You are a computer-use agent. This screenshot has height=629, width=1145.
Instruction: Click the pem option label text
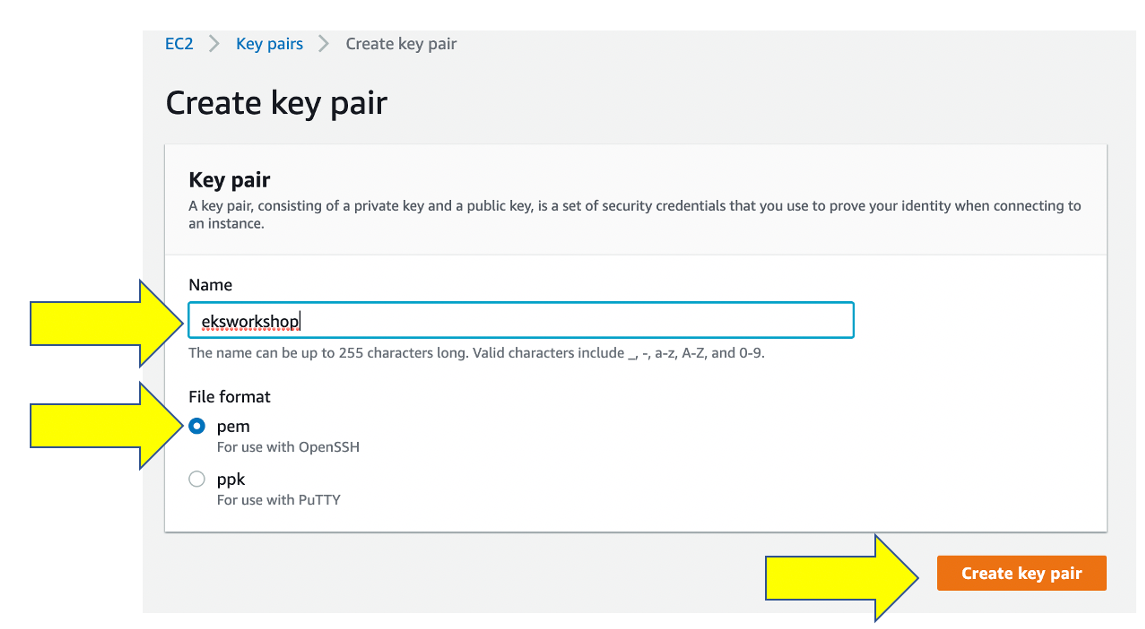click(233, 427)
